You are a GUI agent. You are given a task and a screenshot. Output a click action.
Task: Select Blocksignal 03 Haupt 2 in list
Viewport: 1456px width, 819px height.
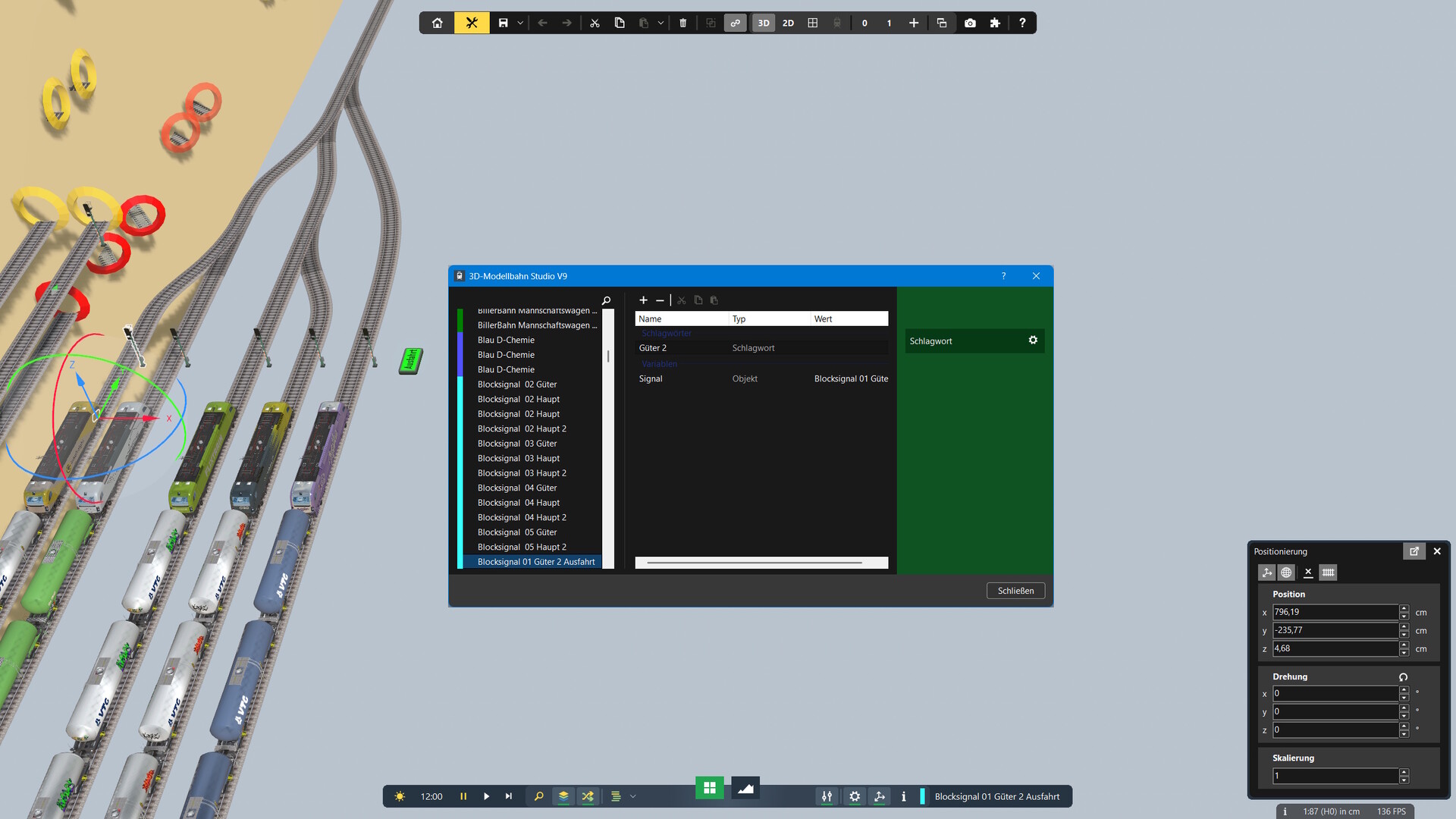tap(522, 473)
